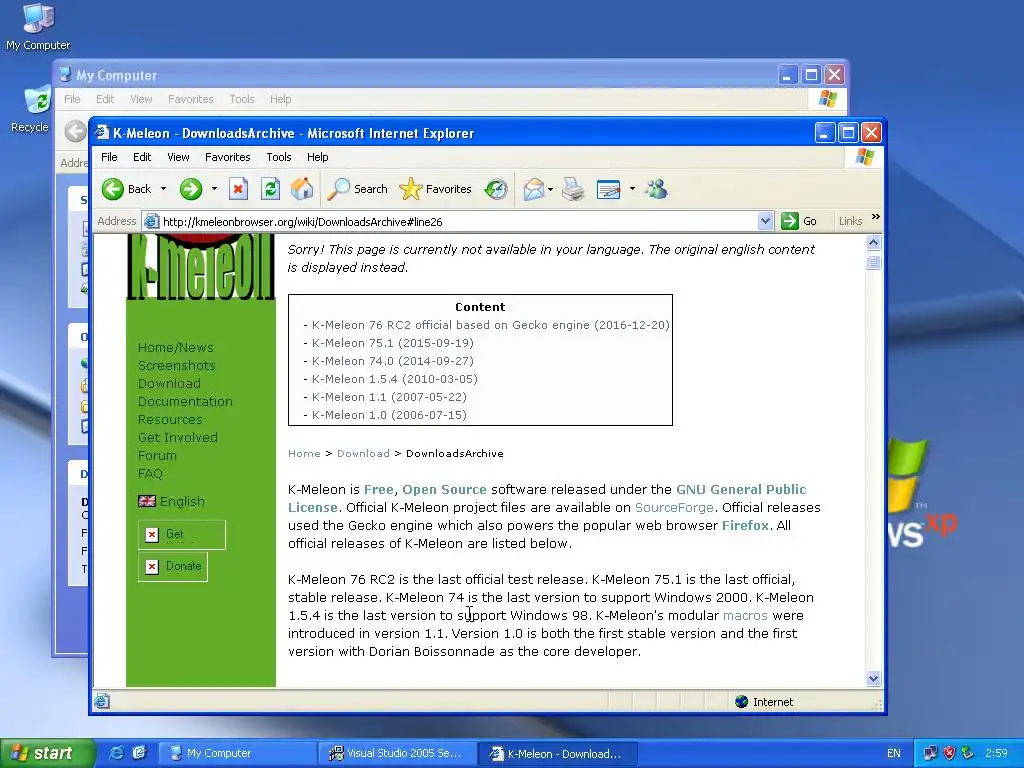Open My Computer desktop icon
Image resolution: width=1024 pixels, height=768 pixels.
pos(38,27)
